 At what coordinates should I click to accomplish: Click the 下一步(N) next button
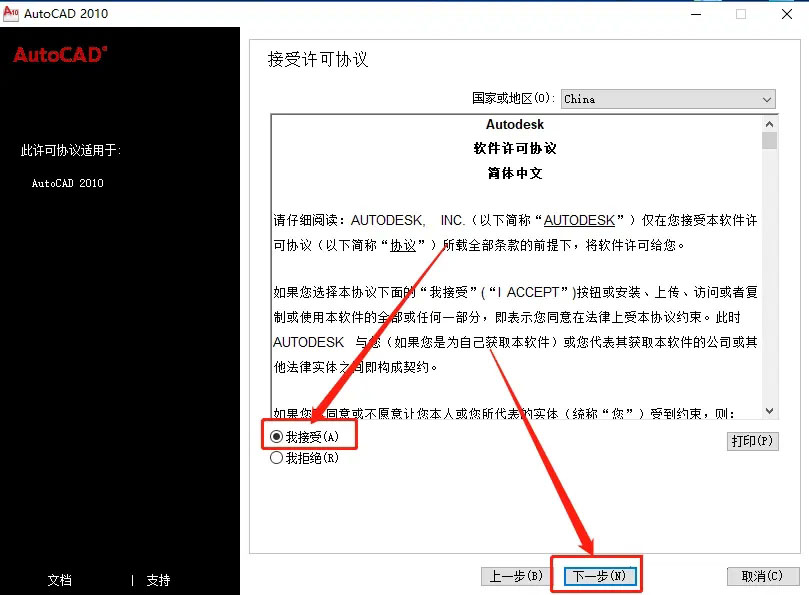click(597, 575)
